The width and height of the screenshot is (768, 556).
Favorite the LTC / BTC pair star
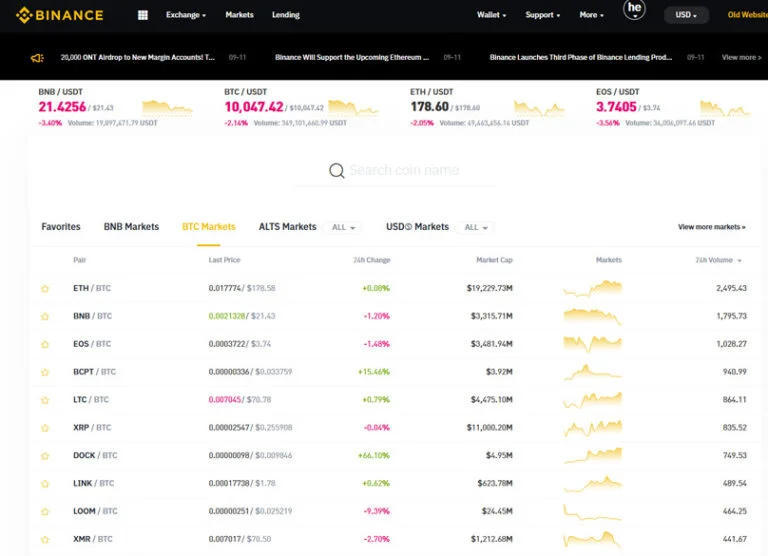45,400
